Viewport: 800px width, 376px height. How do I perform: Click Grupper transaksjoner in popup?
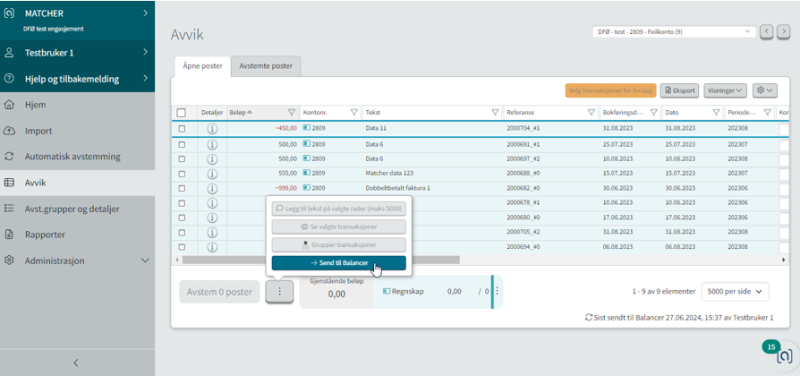(x=339, y=245)
